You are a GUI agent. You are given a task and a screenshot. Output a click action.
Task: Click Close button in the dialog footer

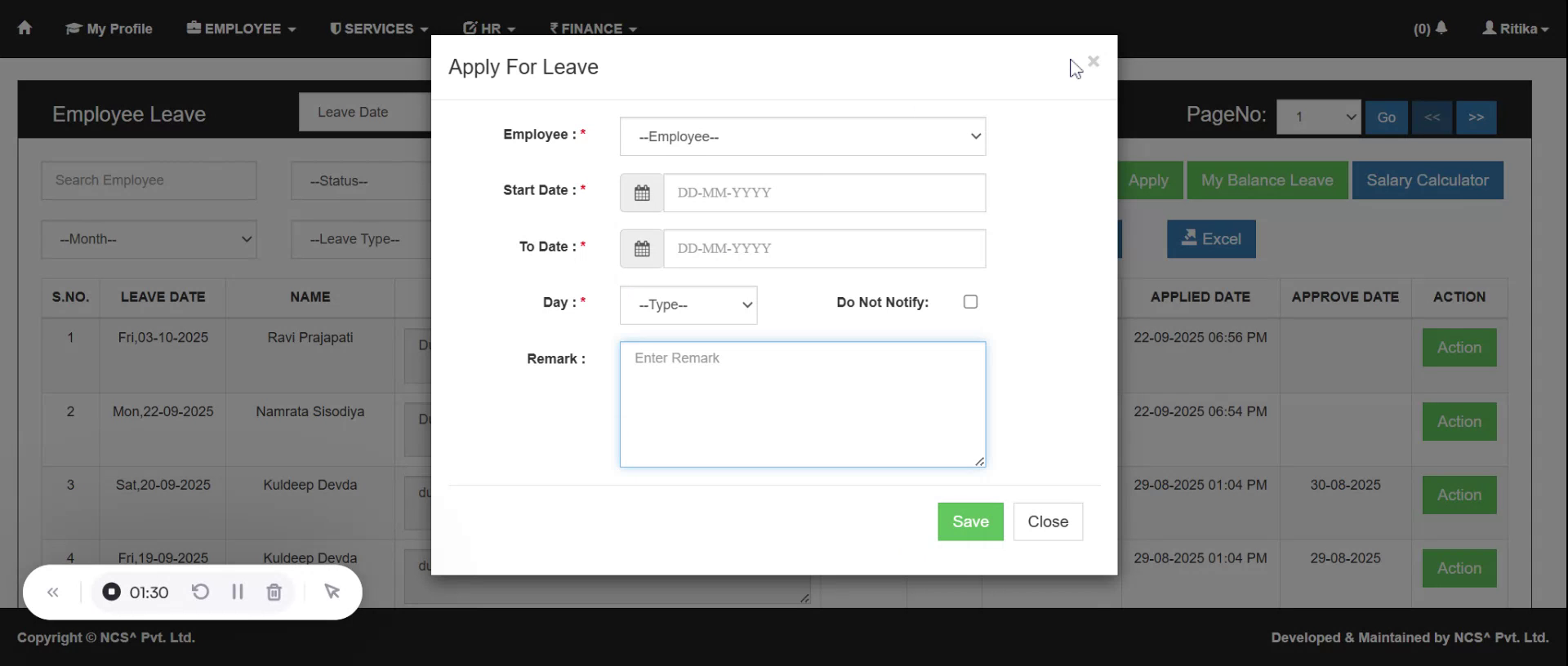tap(1048, 522)
